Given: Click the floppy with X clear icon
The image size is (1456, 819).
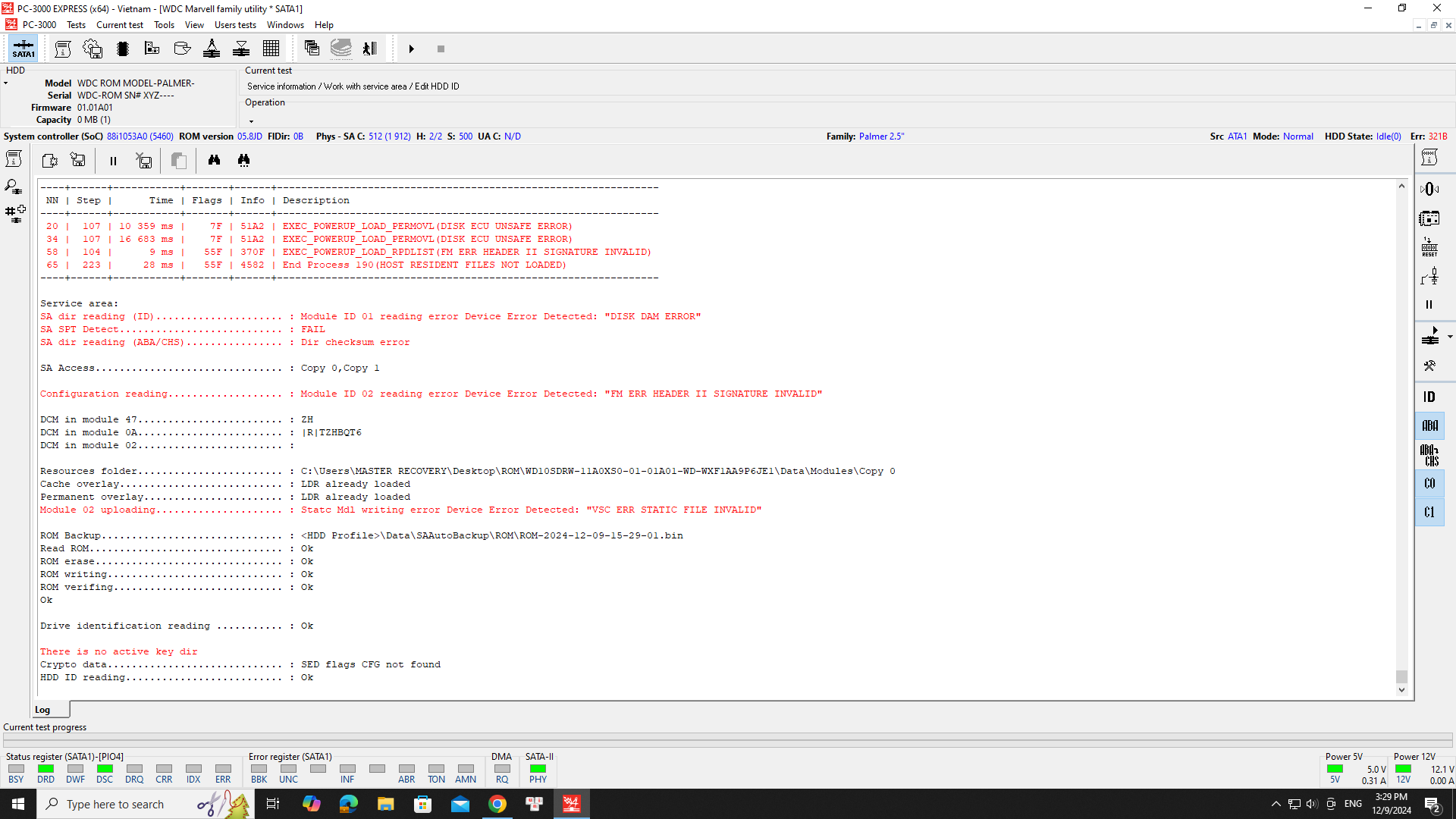Looking at the screenshot, I should tap(143, 160).
